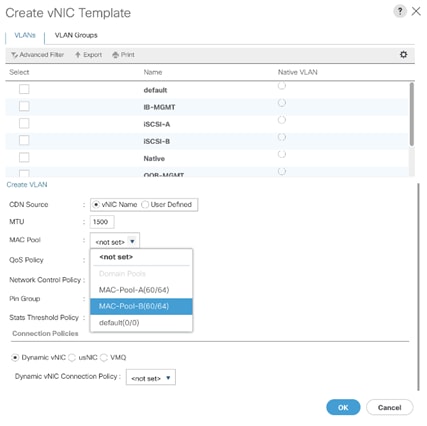427x426 pixels.
Task: Select vNIC Name as CDN Source
Action: click(96, 204)
